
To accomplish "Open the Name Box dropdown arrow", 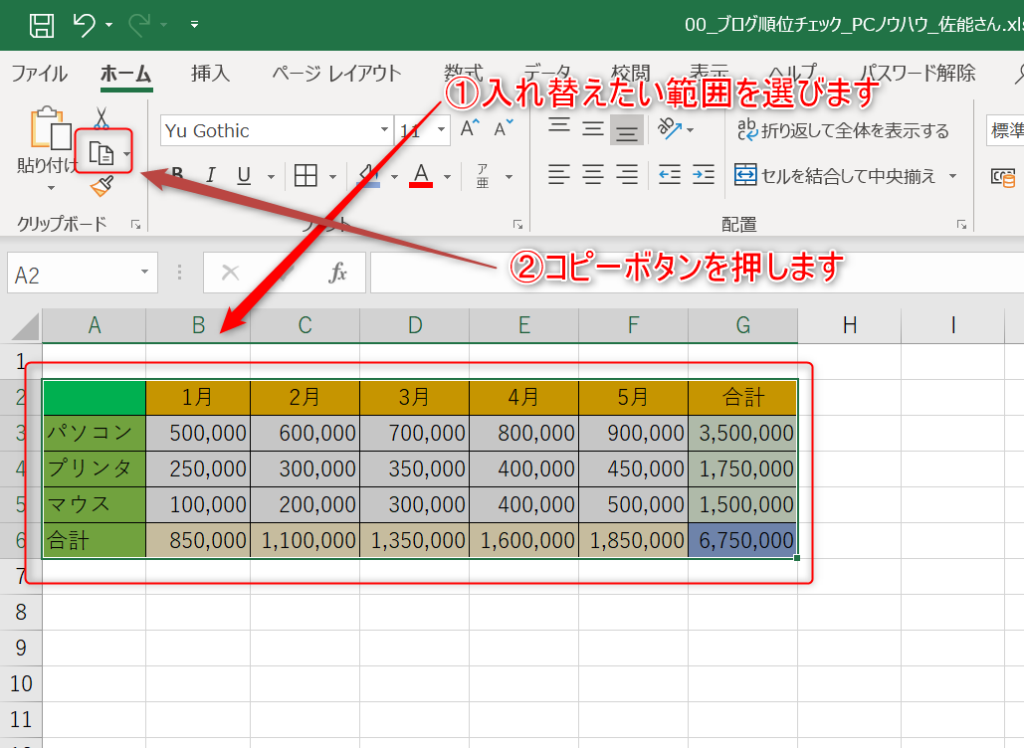I will coord(144,272).
